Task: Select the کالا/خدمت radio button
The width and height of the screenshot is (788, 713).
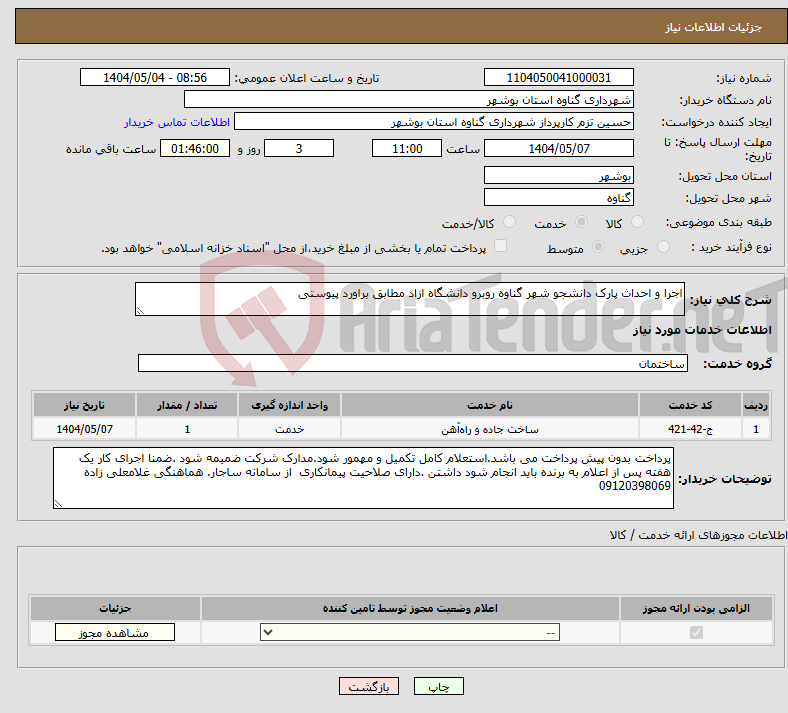Action: pos(509,222)
